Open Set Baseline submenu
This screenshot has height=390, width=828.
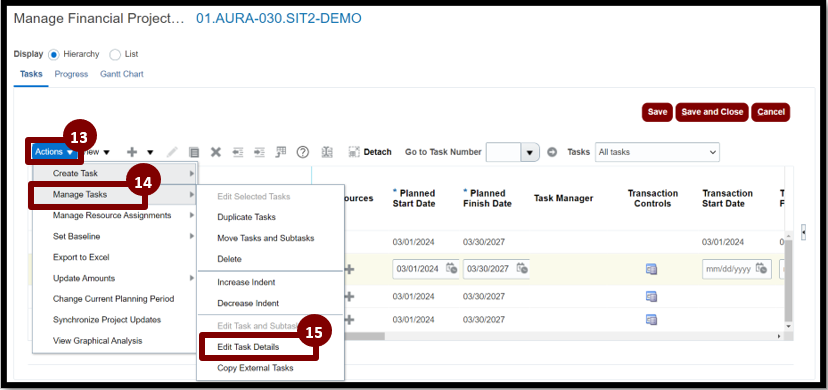coord(115,236)
